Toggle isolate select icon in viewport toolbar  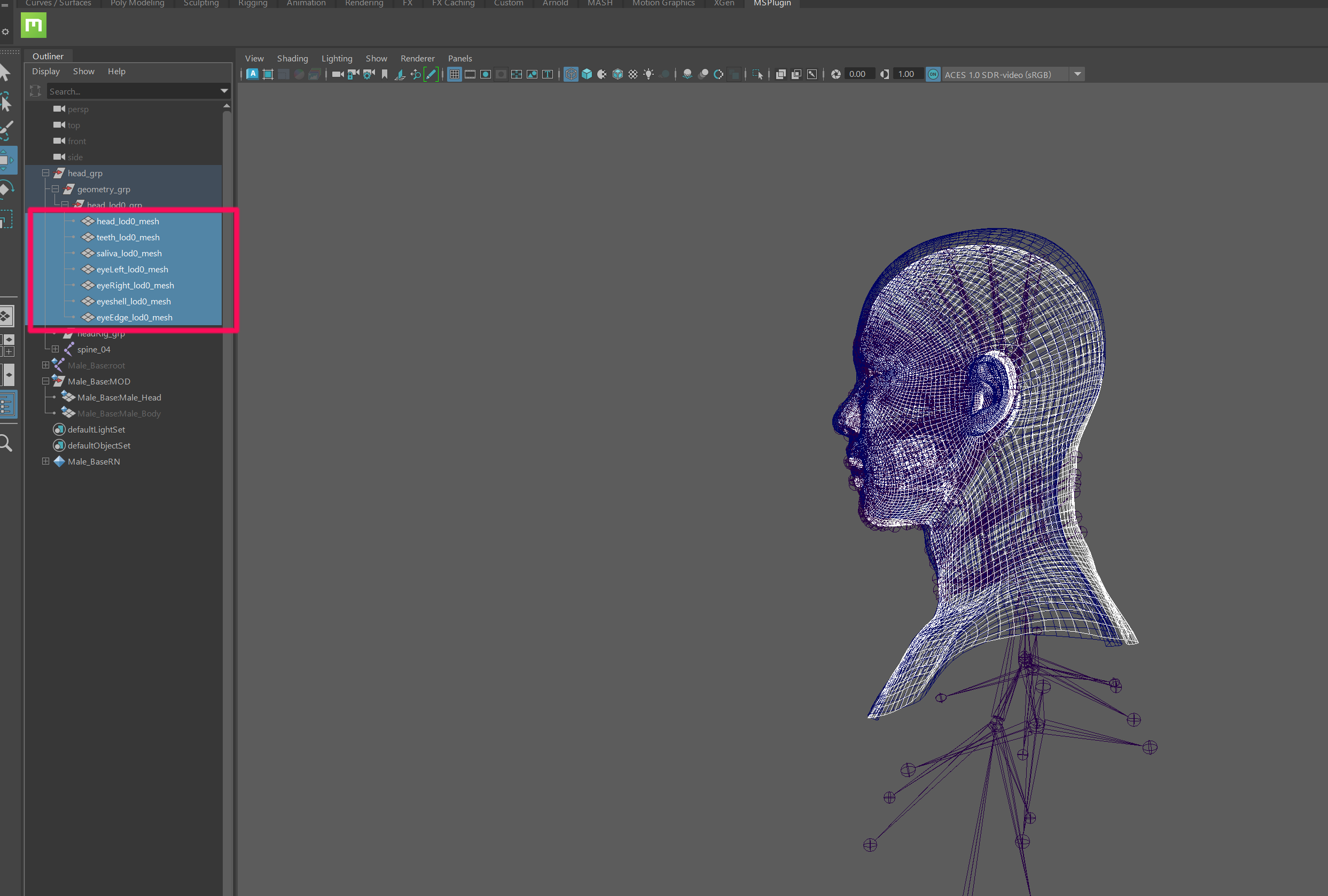(x=757, y=74)
